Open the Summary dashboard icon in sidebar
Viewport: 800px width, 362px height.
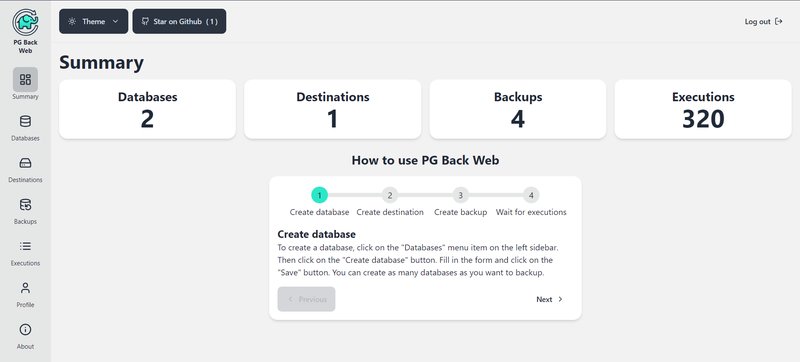[x=25, y=80]
